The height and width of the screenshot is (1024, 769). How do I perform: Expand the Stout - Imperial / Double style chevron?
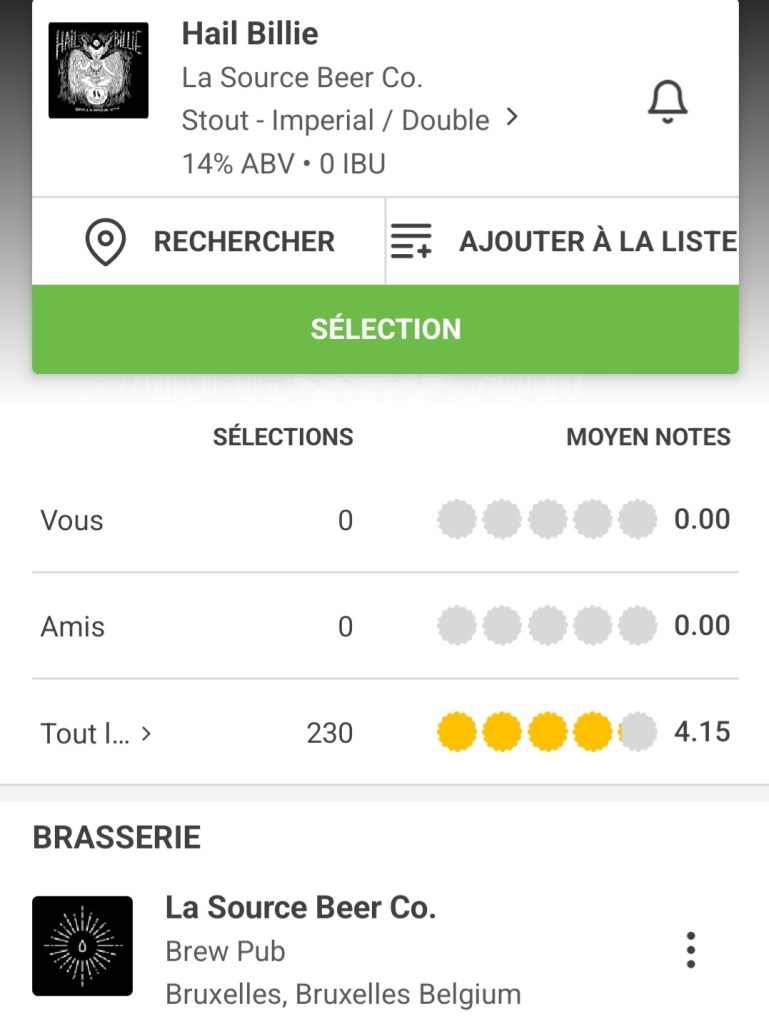[x=513, y=118]
